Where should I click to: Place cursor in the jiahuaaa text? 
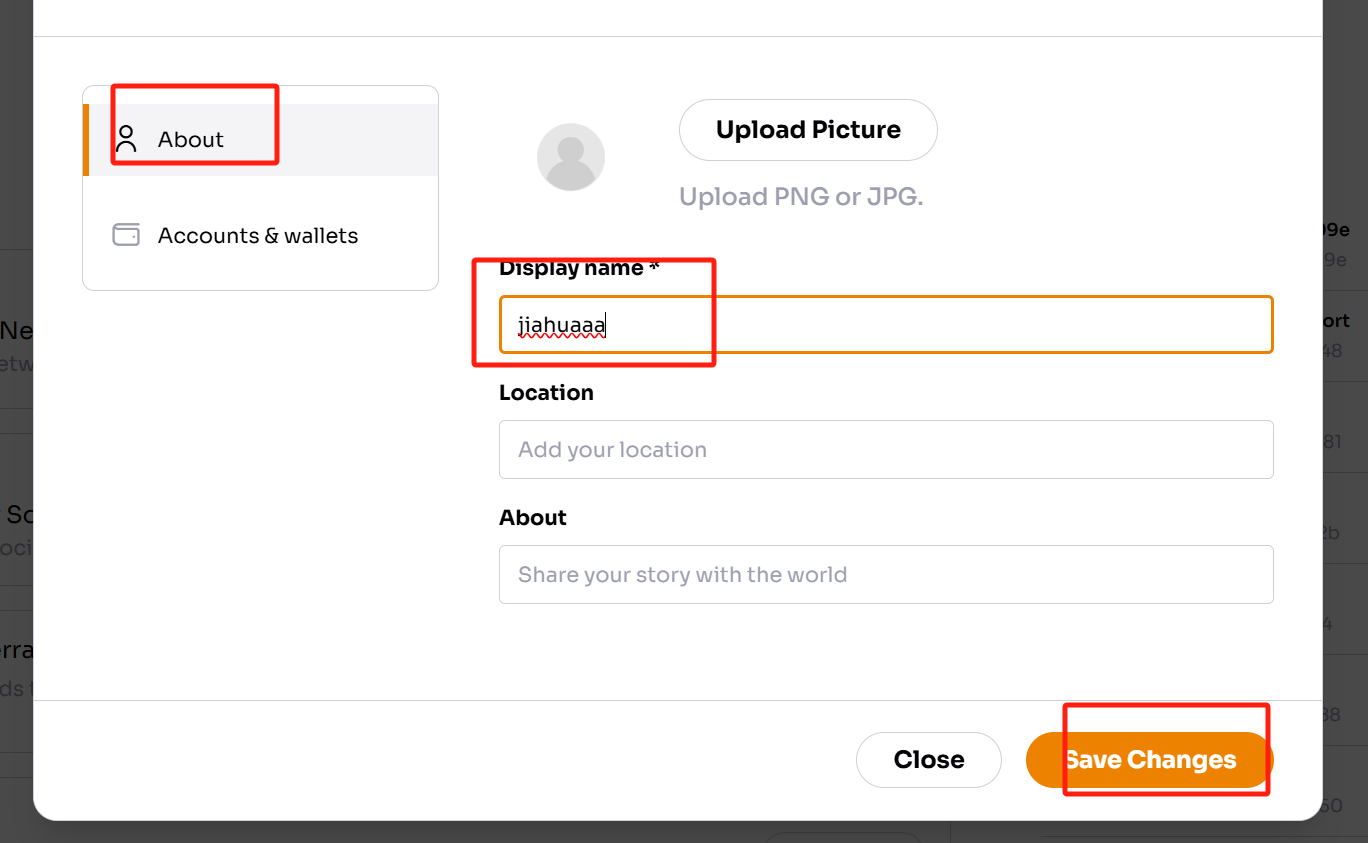561,325
